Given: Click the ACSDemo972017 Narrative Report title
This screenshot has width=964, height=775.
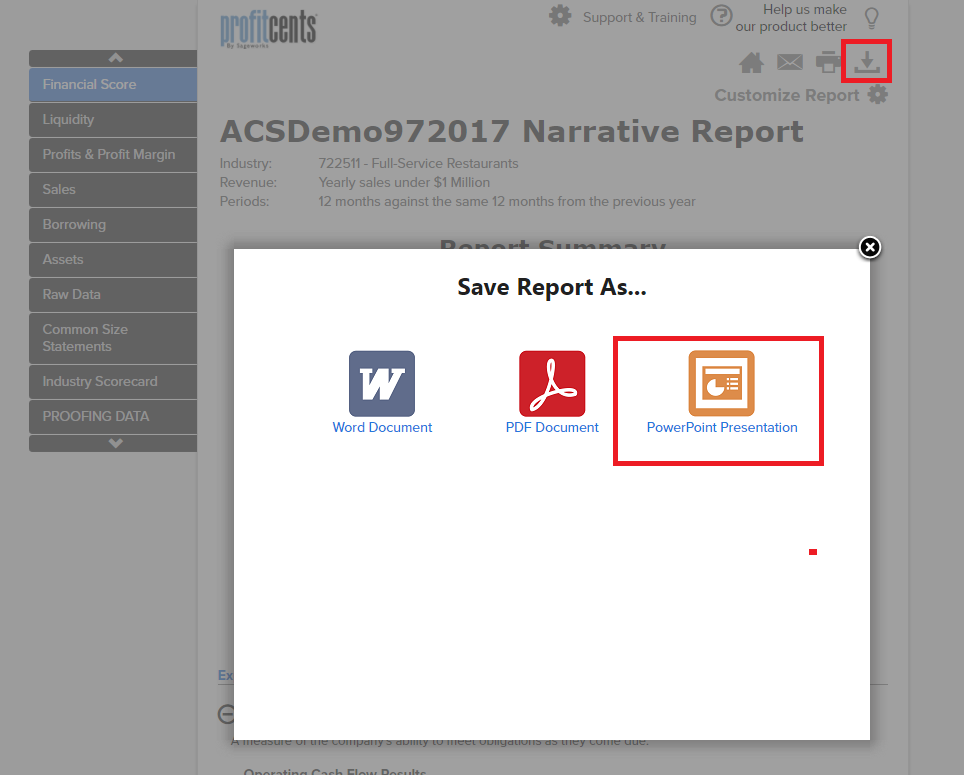Looking at the screenshot, I should point(512,131).
